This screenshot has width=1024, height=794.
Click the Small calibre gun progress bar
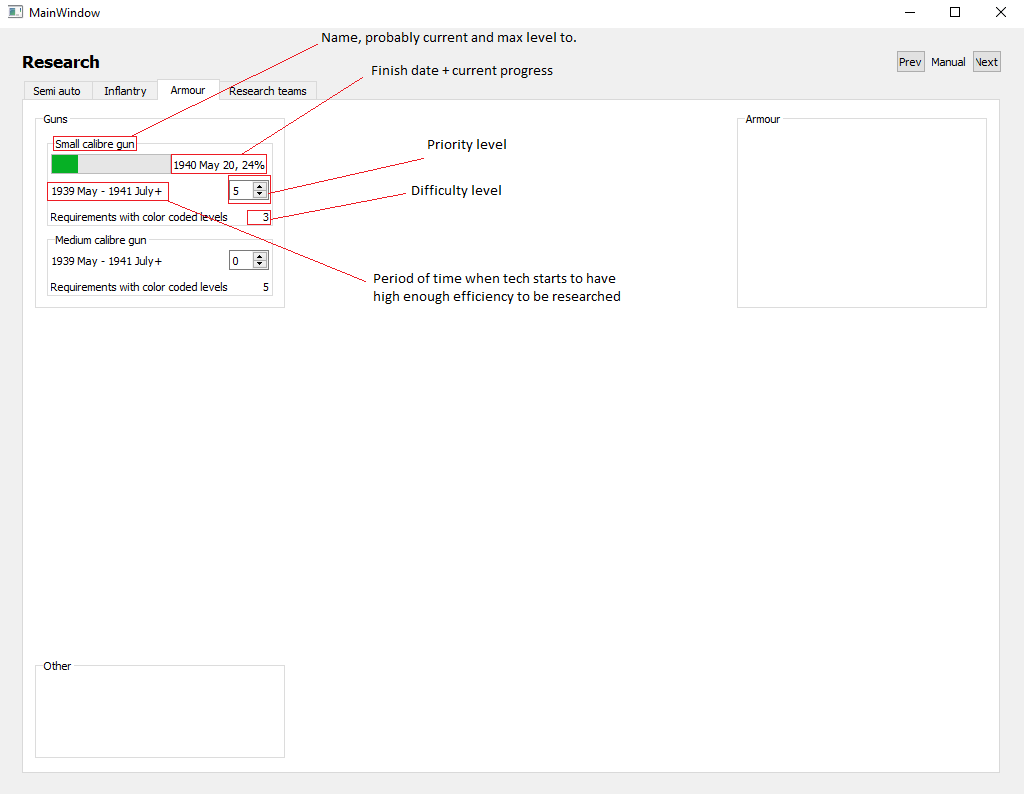(x=110, y=164)
